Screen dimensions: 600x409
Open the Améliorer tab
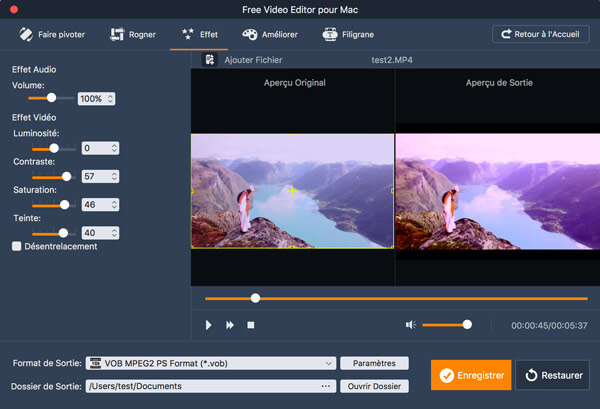271,34
